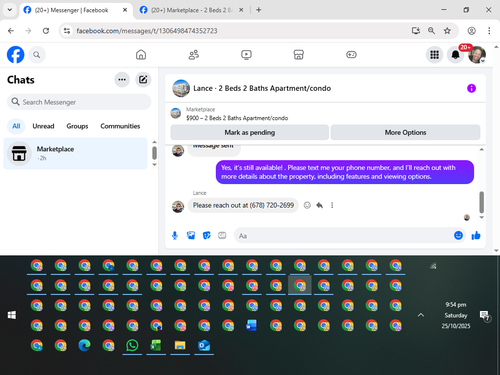The image size is (500, 375).
Task: Open the account profile picture menu
Action: pos(477,55)
